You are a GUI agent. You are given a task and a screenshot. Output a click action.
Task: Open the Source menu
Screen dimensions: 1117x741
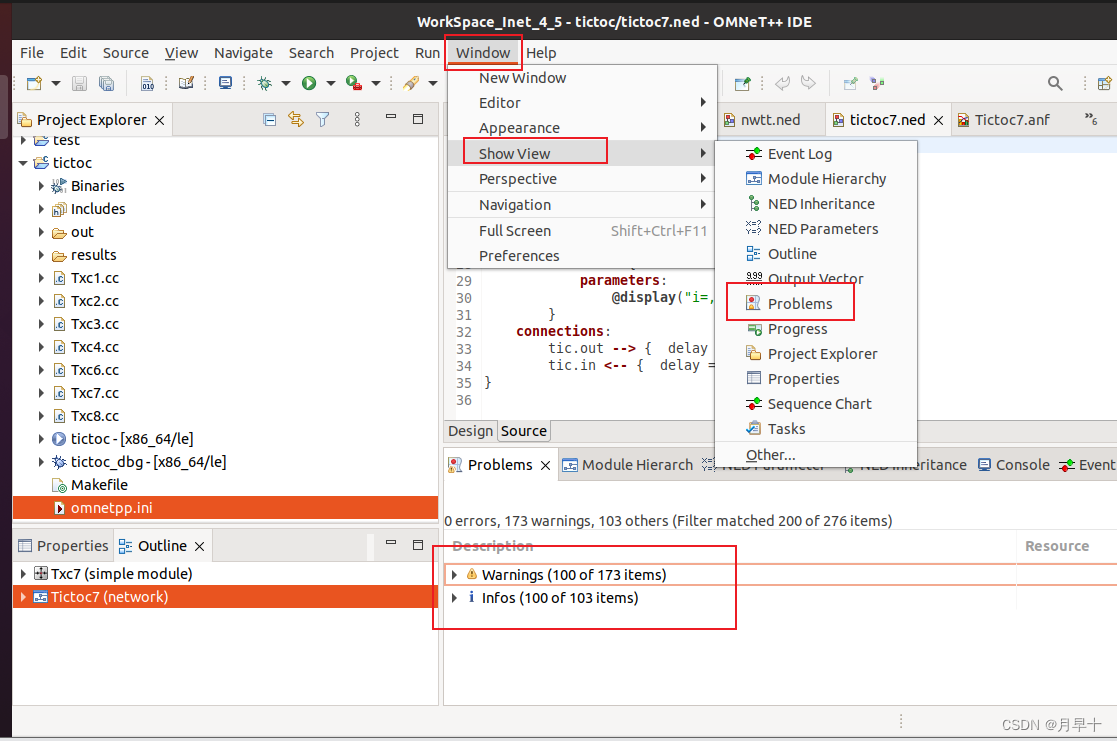pyautogui.click(x=125, y=53)
